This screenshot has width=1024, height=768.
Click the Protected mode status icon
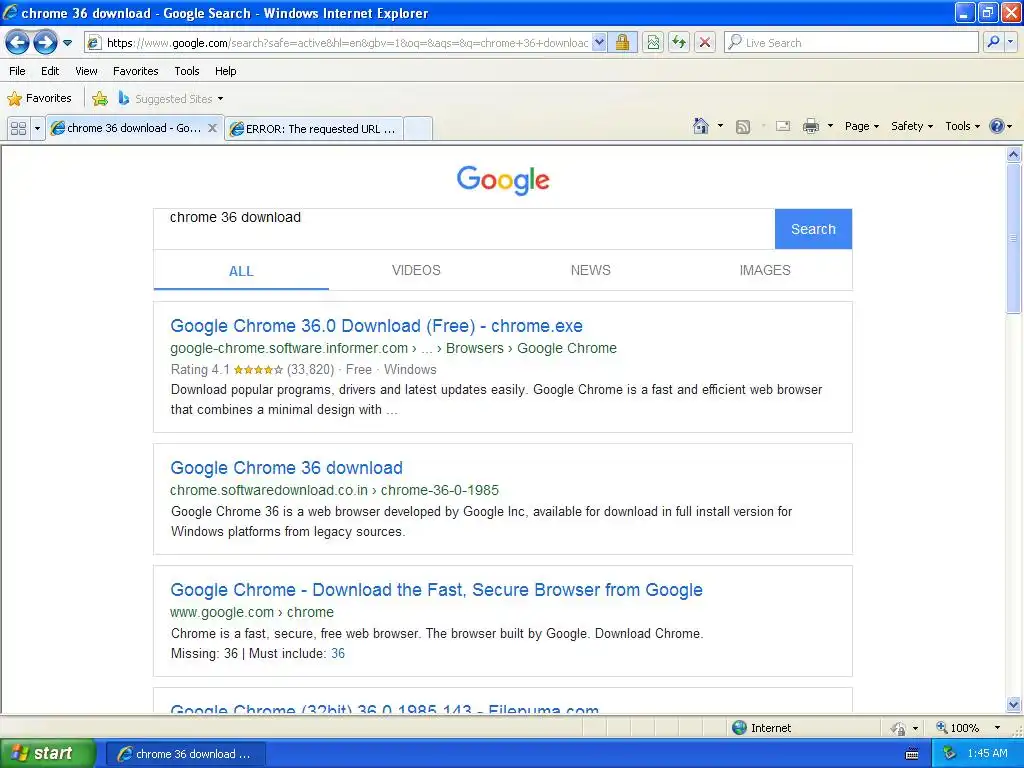click(x=899, y=728)
